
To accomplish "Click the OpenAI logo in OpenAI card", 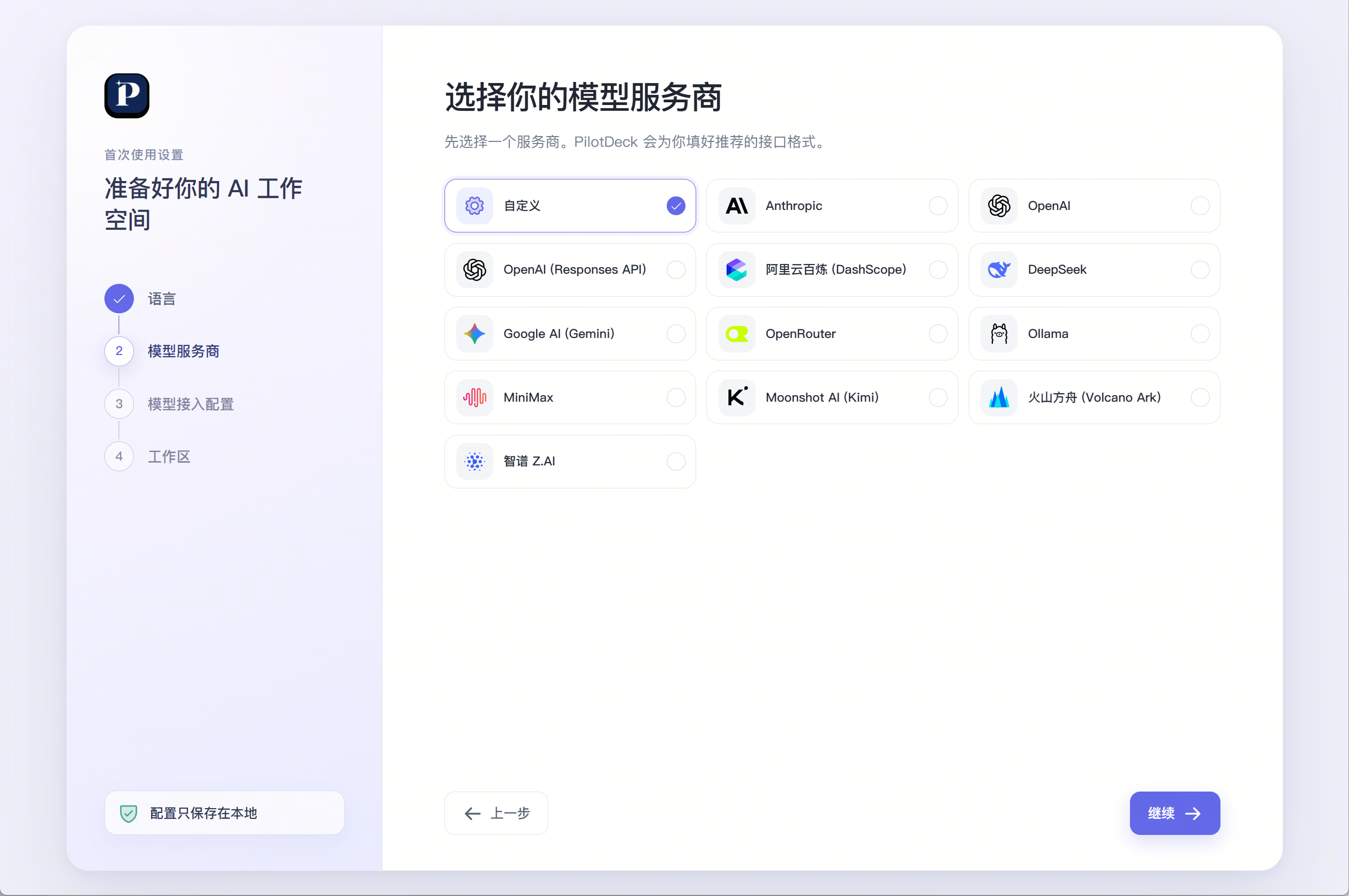I will click(999, 206).
